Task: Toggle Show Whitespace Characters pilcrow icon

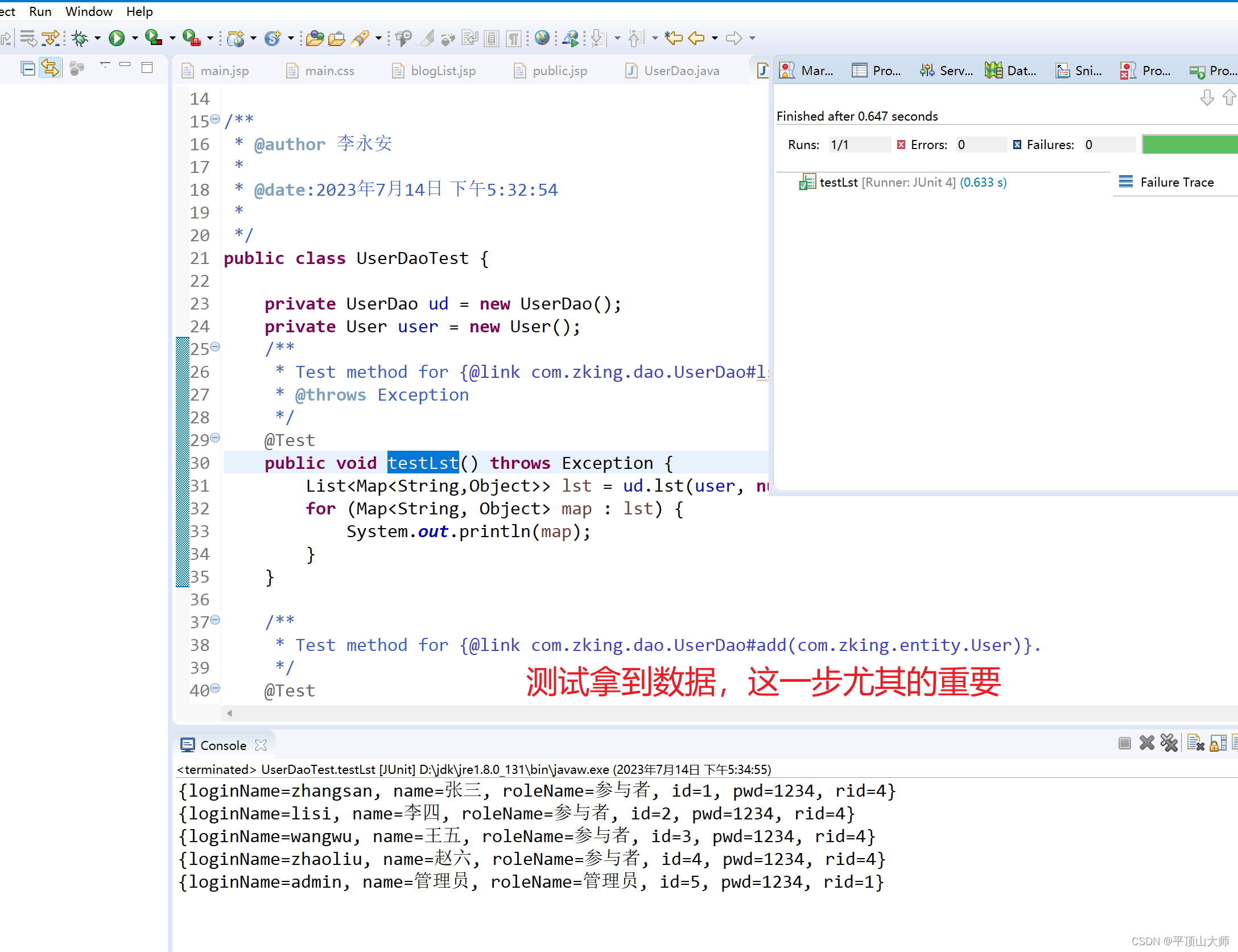Action: point(514,38)
